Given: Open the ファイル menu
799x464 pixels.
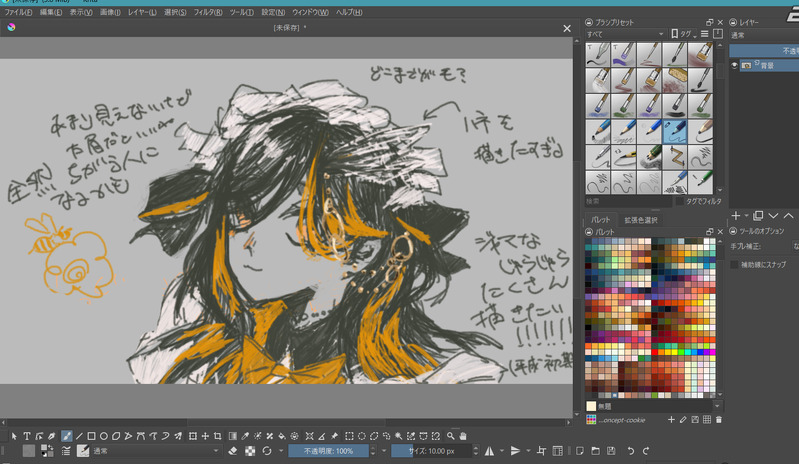Looking at the screenshot, I should click(18, 12).
